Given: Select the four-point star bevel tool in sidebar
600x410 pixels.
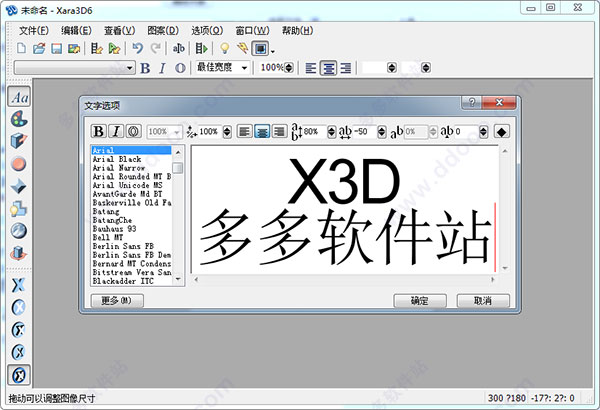Looking at the screenshot, I should coord(18,186).
